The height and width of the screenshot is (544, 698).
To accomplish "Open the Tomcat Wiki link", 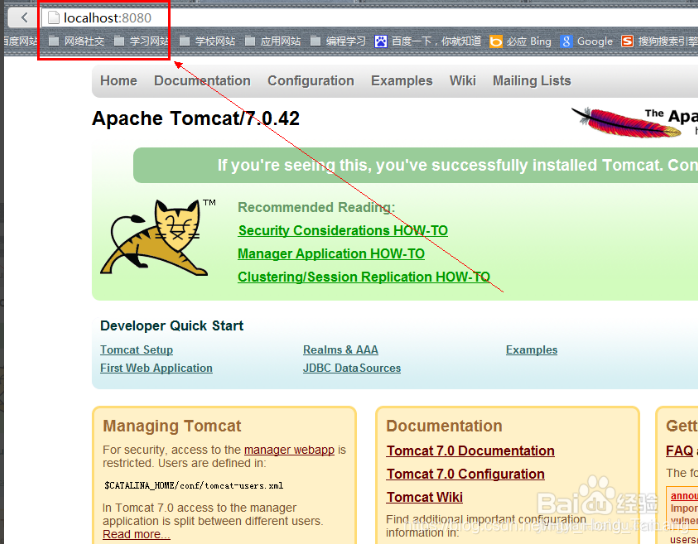I will click(424, 497).
